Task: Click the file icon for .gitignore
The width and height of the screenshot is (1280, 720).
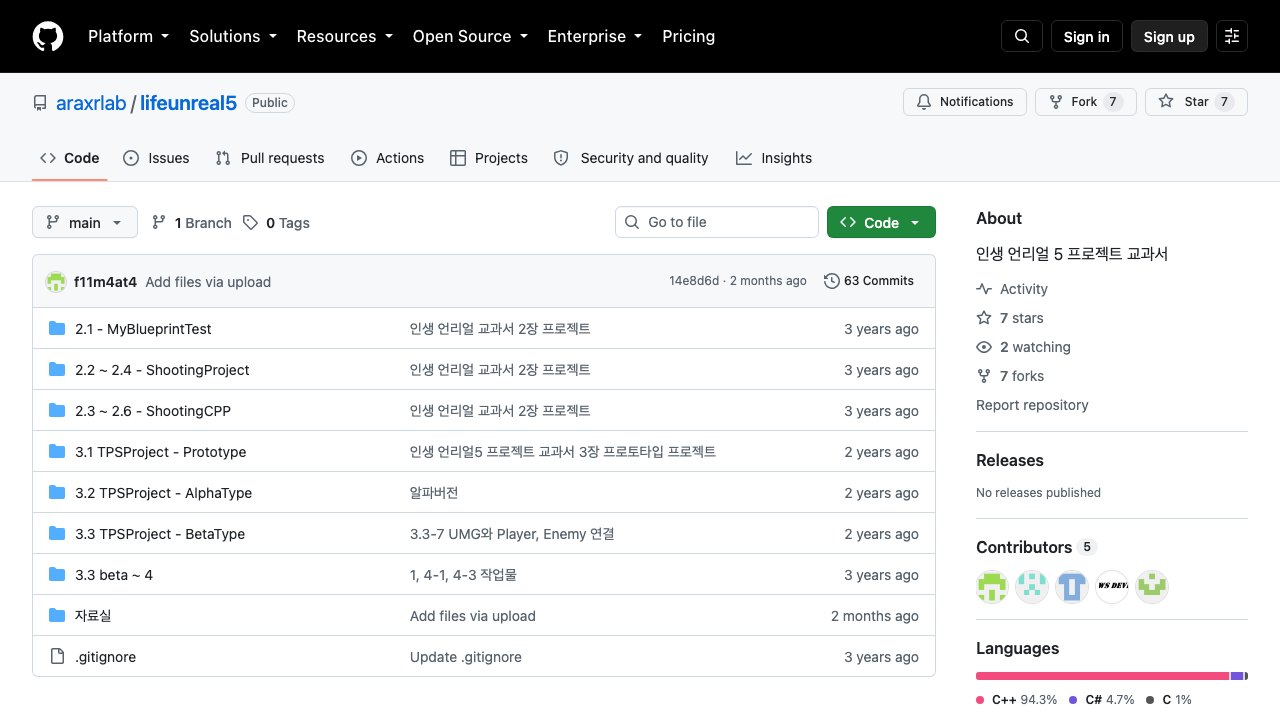Action: (x=57, y=657)
